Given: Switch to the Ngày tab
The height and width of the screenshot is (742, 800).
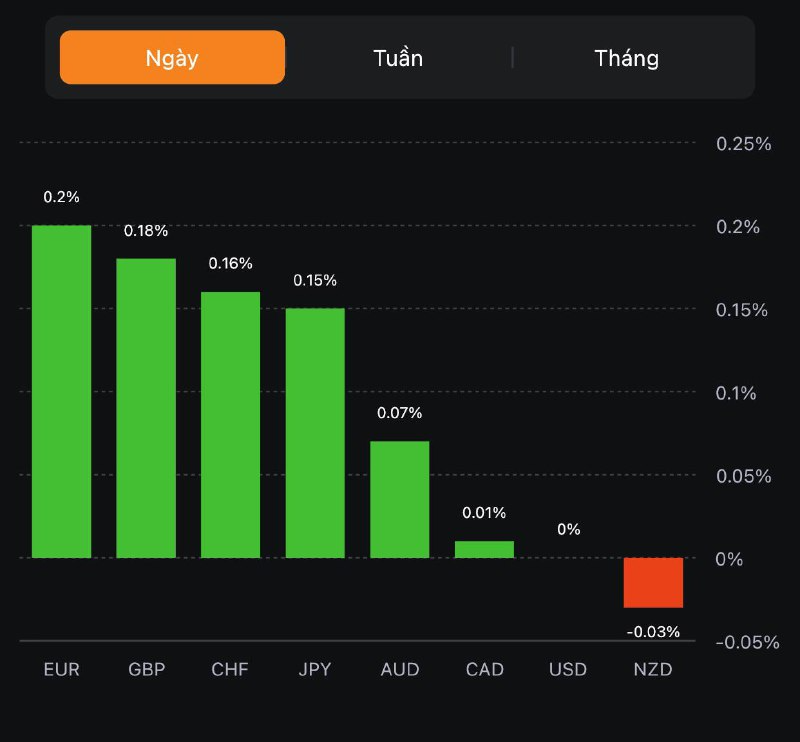Looking at the screenshot, I should [x=172, y=58].
